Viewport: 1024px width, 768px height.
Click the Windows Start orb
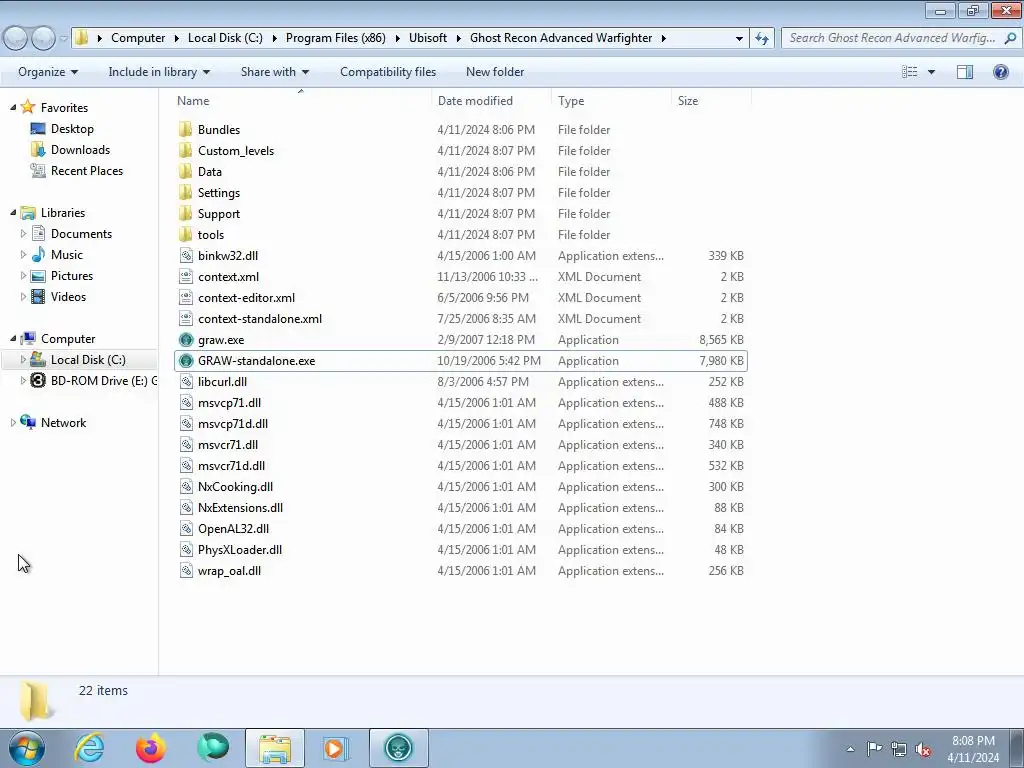27,748
